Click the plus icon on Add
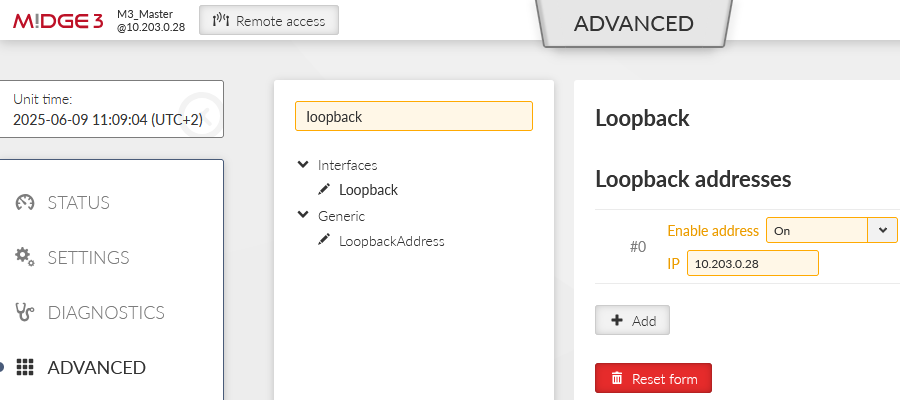 coord(617,320)
